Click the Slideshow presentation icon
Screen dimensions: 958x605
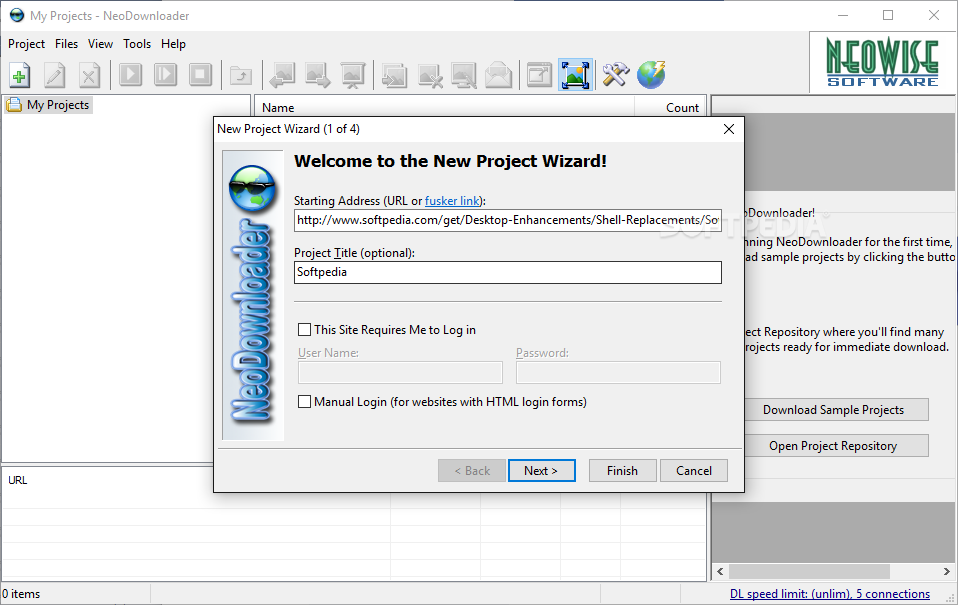(x=353, y=75)
